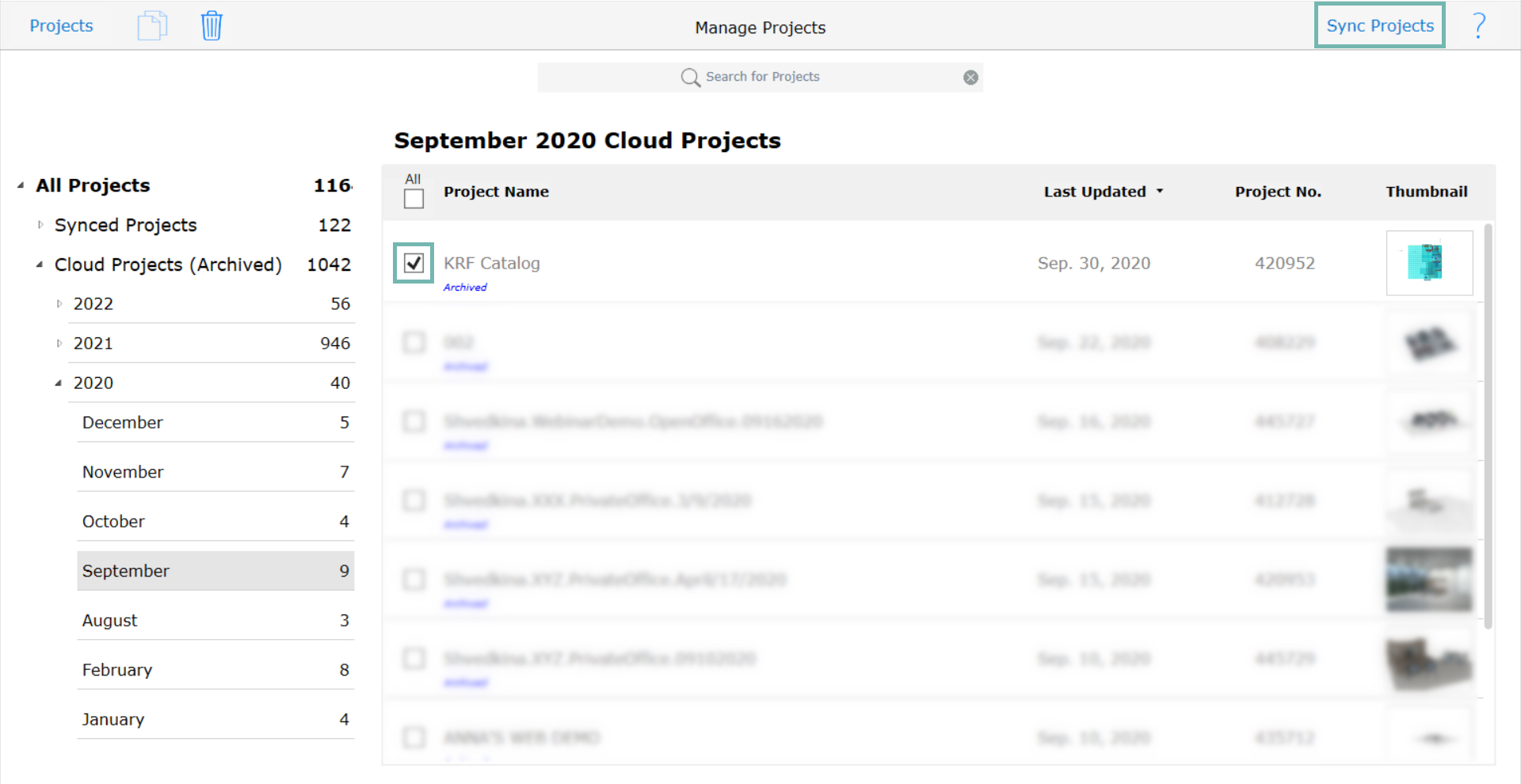Expand the Synced Projects tree node
Viewport: 1521px width, 784px height.
point(40,225)
